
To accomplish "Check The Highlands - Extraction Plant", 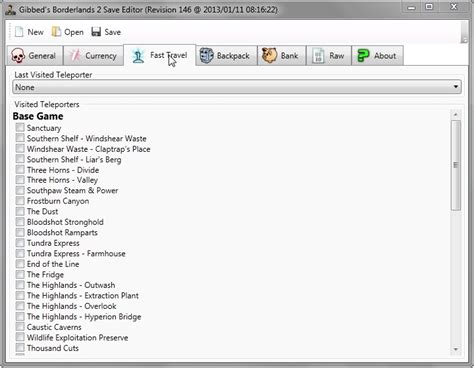I will pos(20,295).
